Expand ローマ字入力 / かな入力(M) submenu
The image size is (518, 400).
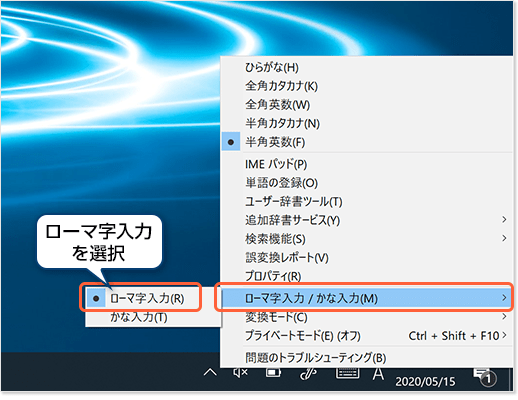click(x=367, y=298)
